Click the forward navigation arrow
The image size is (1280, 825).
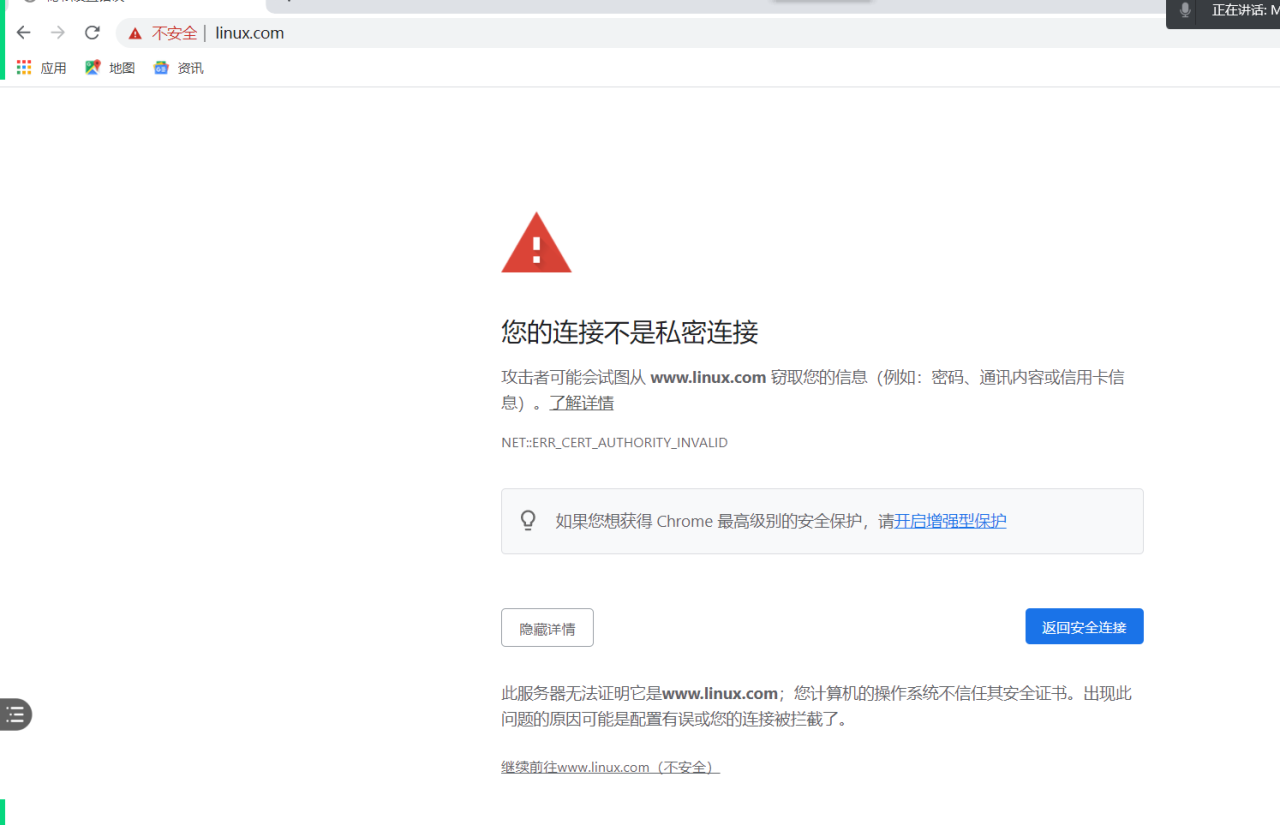58,33
